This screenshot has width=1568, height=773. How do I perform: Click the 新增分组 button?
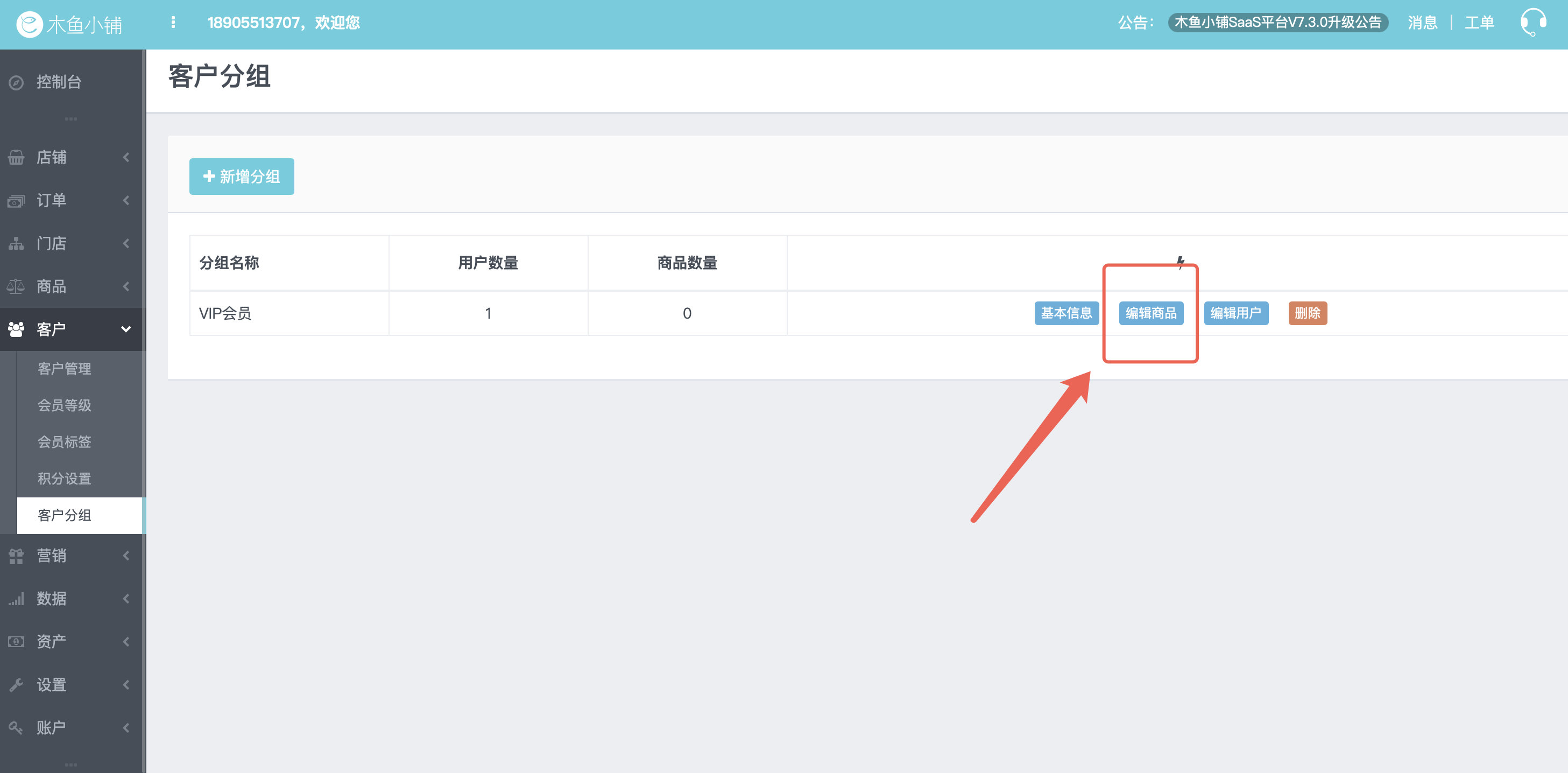[242, 177]
